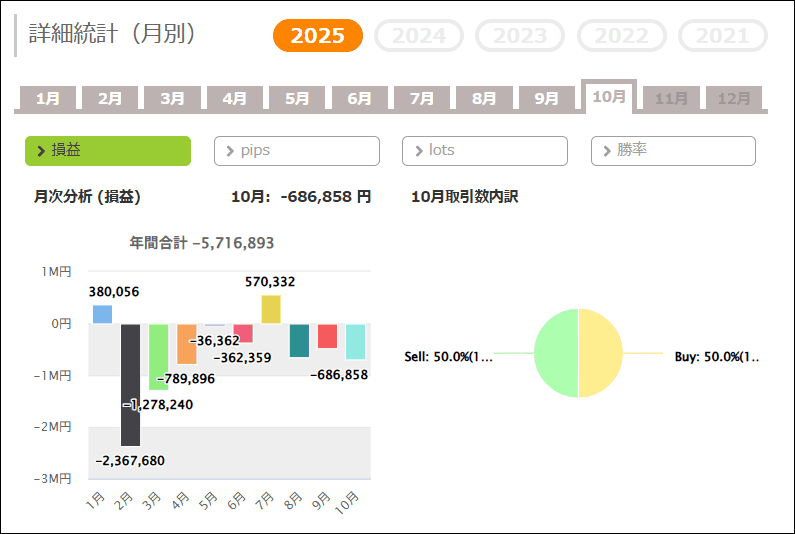This screenshot has width=795, height=534.
Task: Select the teal August bar
Action: tap(299, 340)
